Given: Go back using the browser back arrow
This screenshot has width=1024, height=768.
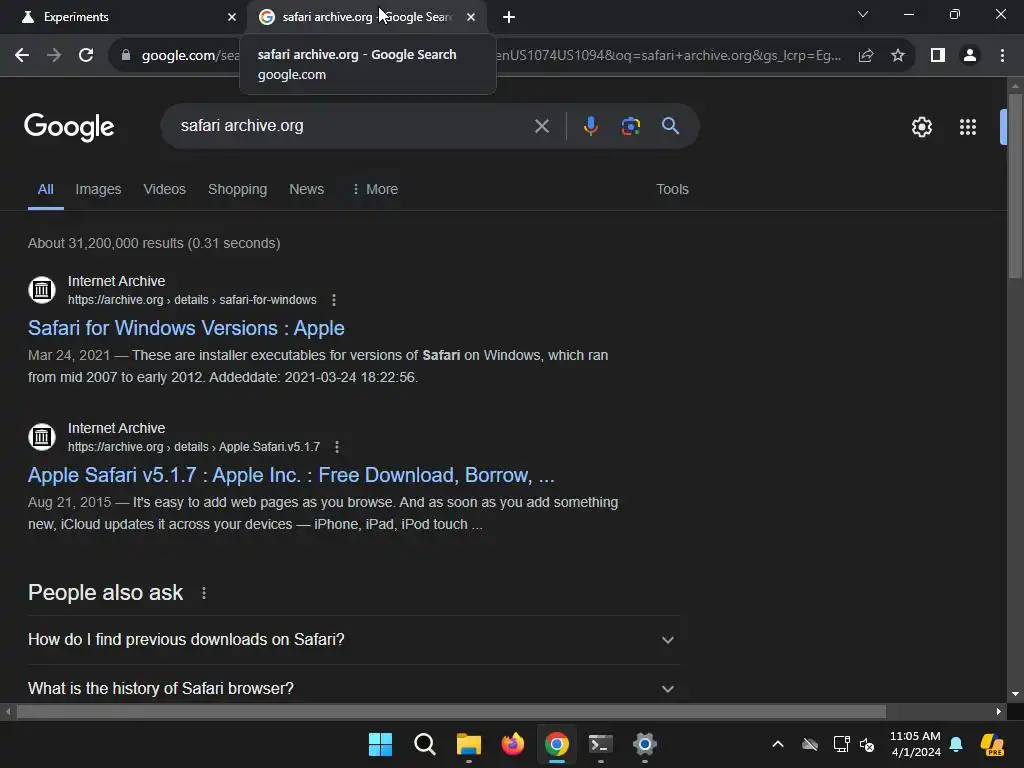Looking at the screenshot, I should coord(22,56).
